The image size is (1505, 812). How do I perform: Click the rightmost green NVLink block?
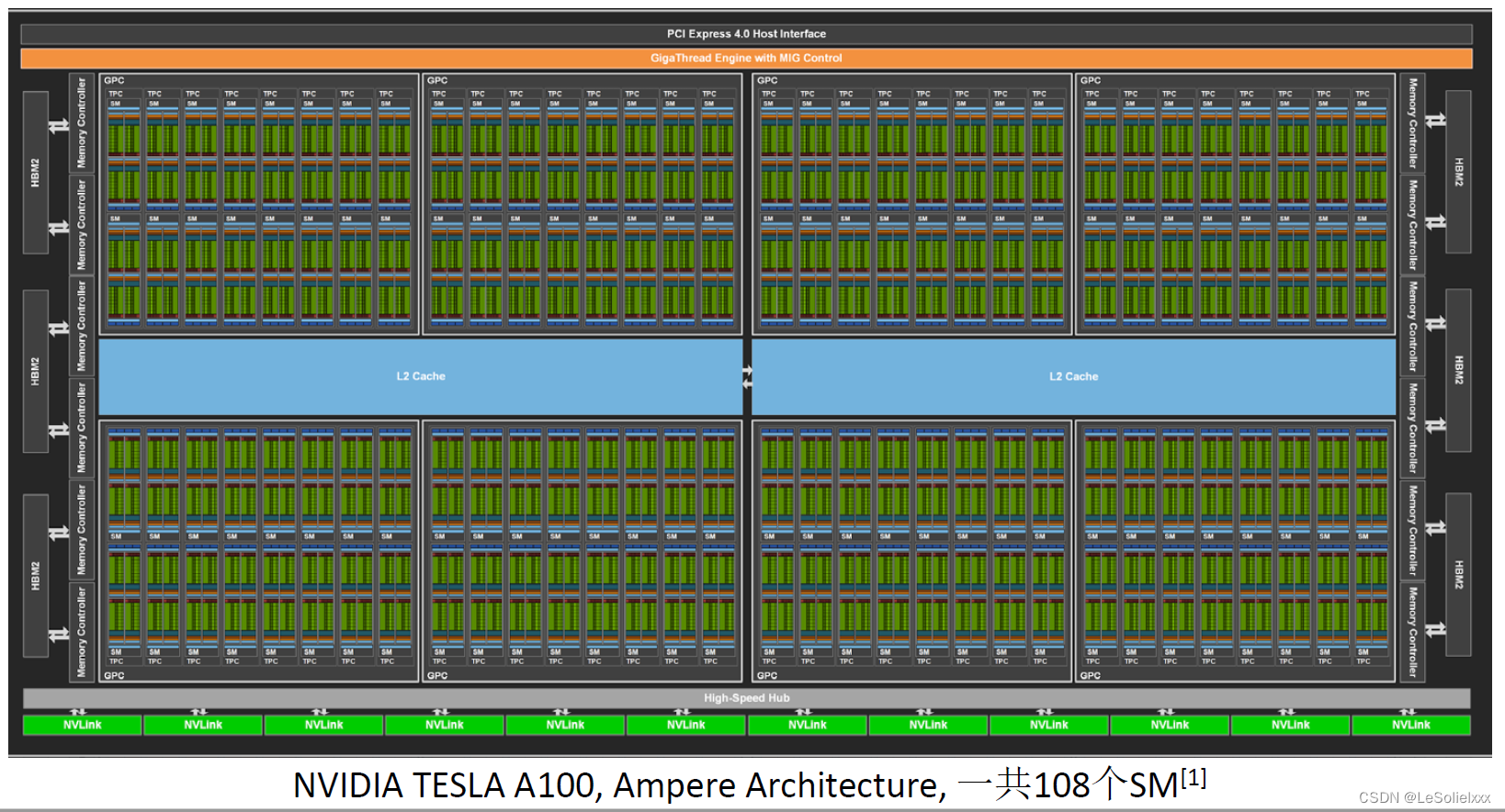(1411, 726)
